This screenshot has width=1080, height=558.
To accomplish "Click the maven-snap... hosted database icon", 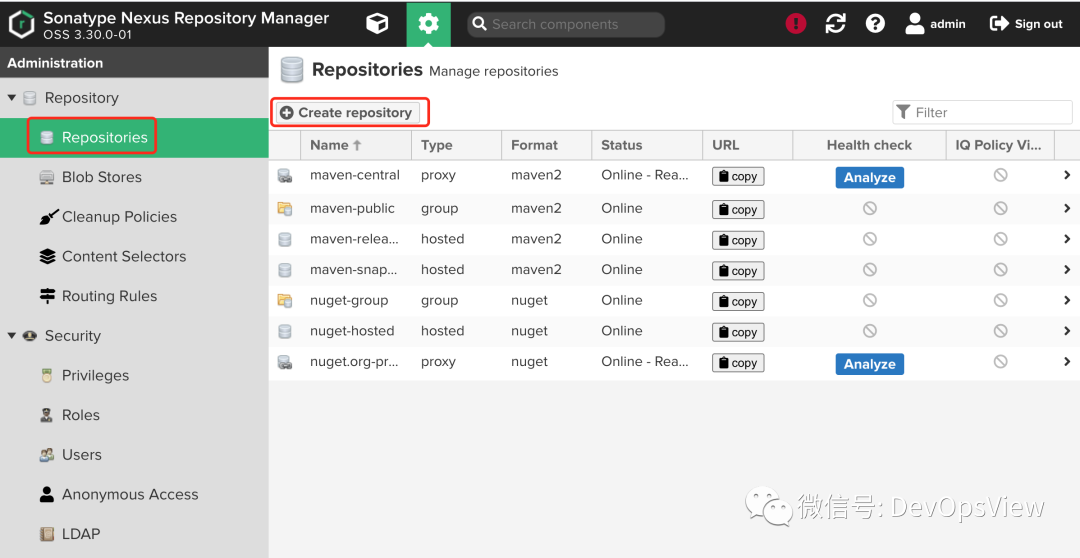I will tap(284, 270).
